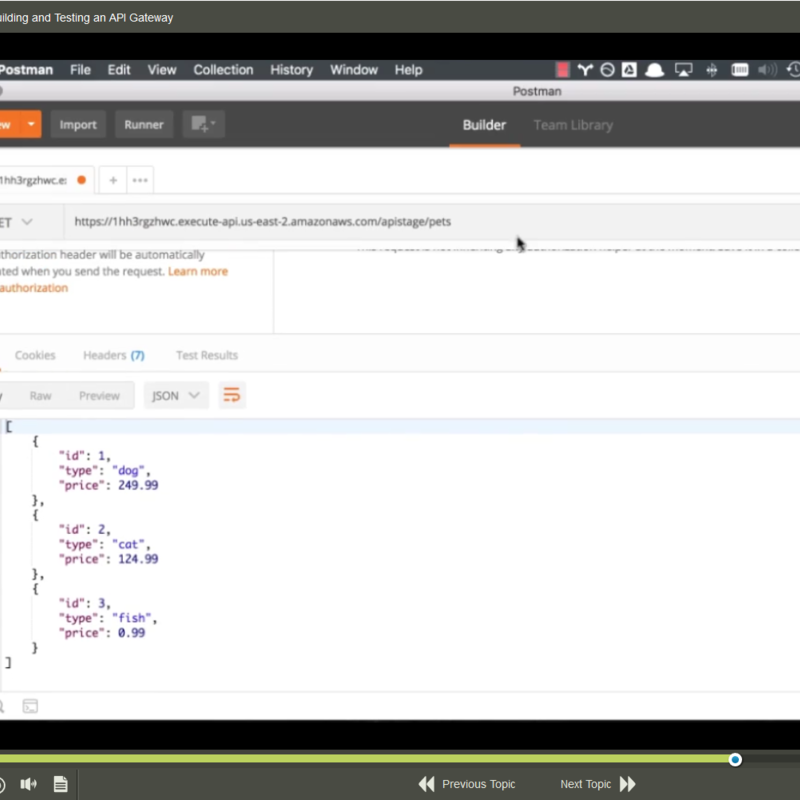This screenshot has width=800, height=800.
Task: Switch response view to Raw
Action: 40,396
